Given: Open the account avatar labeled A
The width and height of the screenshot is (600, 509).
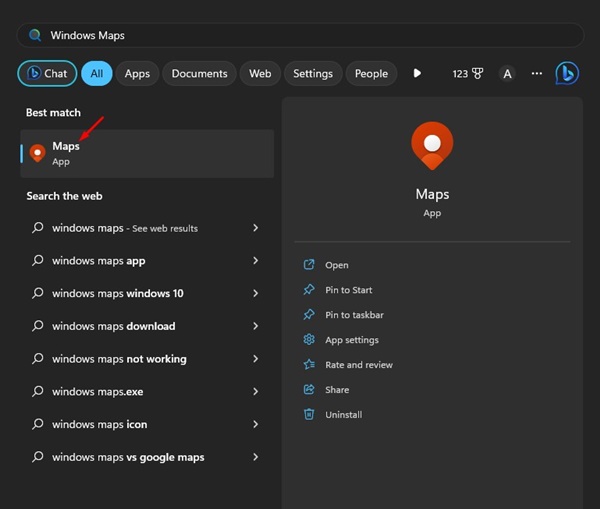Looking at the screenshot, I should pyautogui.click(x=507, y=73).
